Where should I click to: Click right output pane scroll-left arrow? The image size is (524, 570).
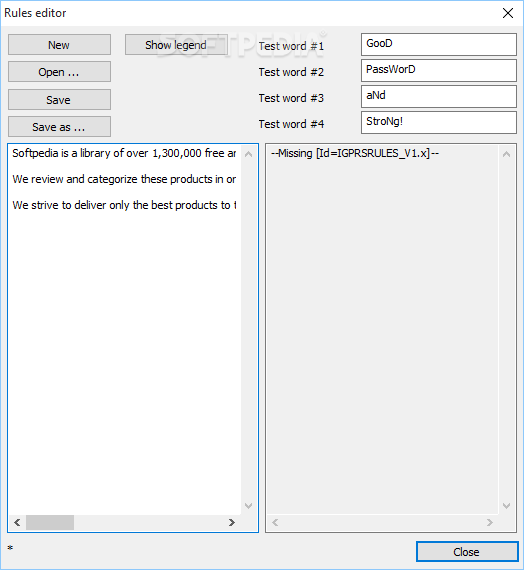tap(275, 522)
